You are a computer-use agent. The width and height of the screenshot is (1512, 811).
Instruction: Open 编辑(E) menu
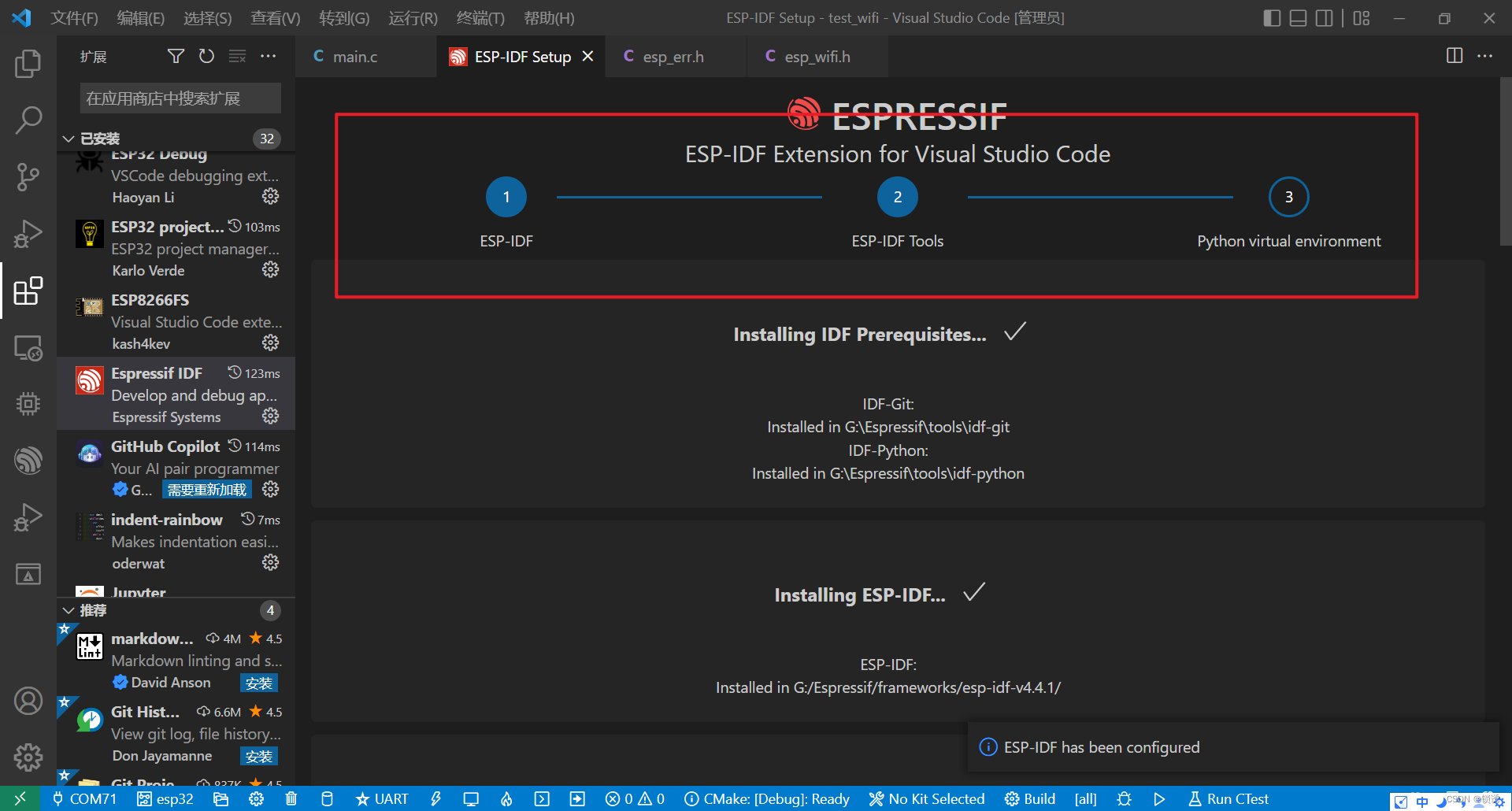(x=140, y=17)
